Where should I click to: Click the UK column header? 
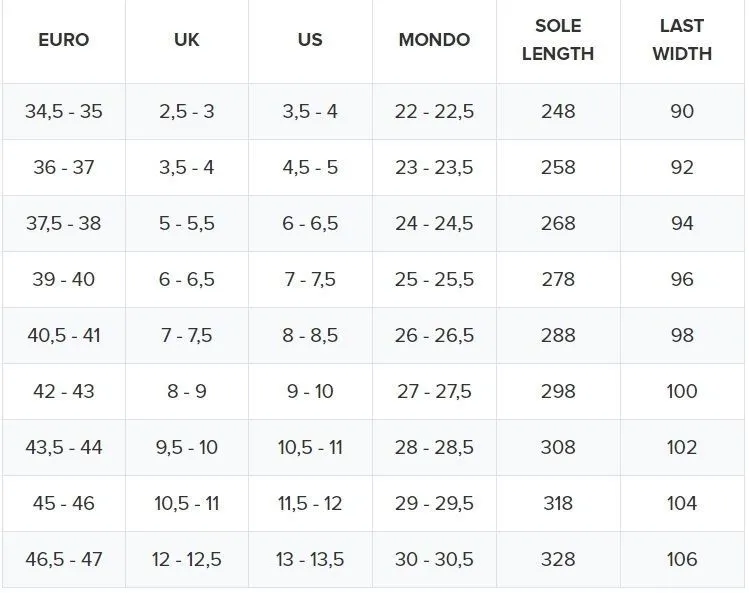coord(186,41)
